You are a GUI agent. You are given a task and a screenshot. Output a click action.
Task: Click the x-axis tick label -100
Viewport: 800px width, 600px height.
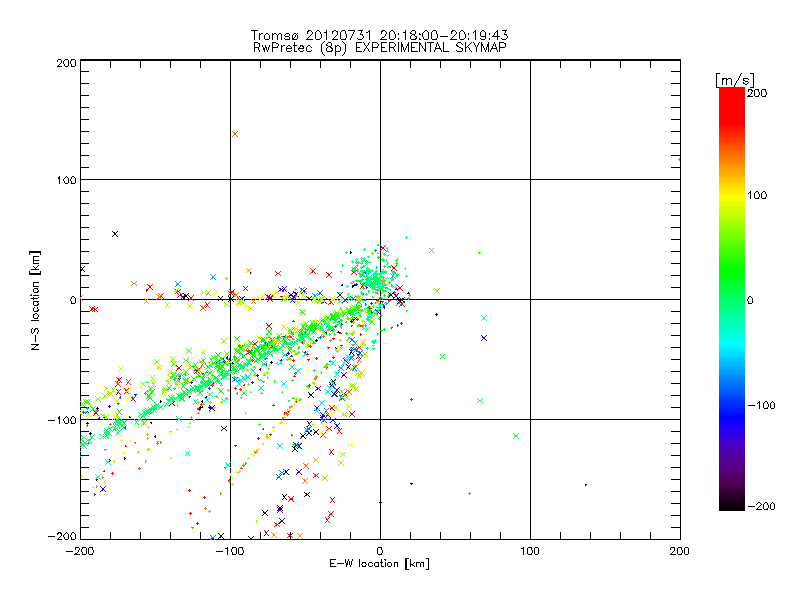point(230,551)
